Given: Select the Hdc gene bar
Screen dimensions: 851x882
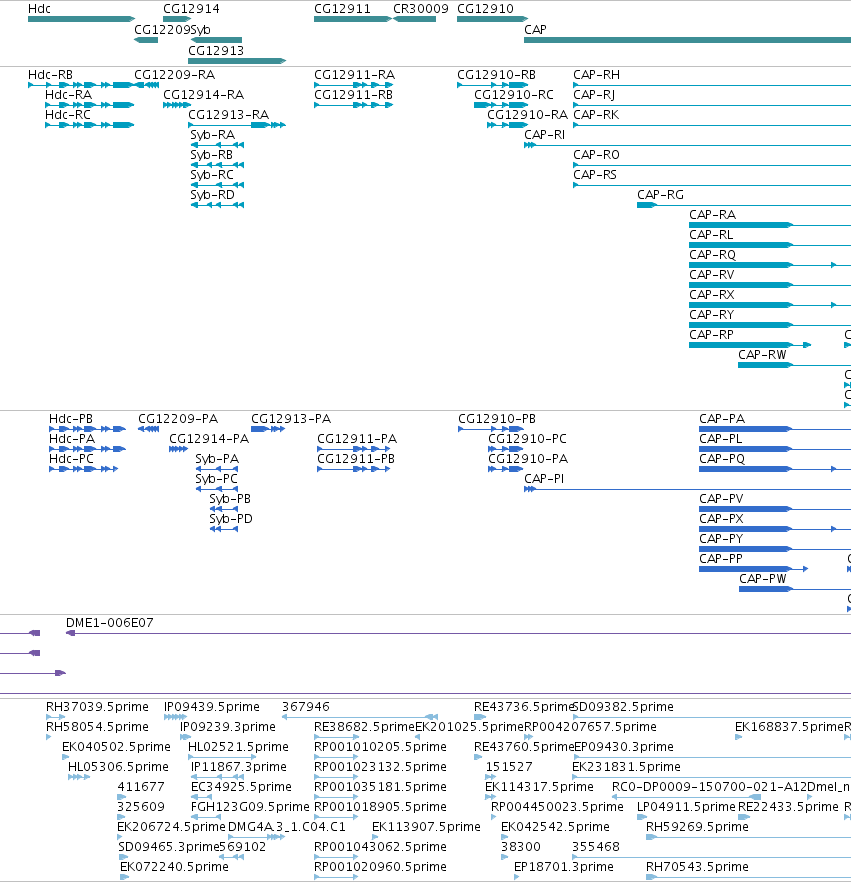Looking at the screenshot, I should [82, 19].
